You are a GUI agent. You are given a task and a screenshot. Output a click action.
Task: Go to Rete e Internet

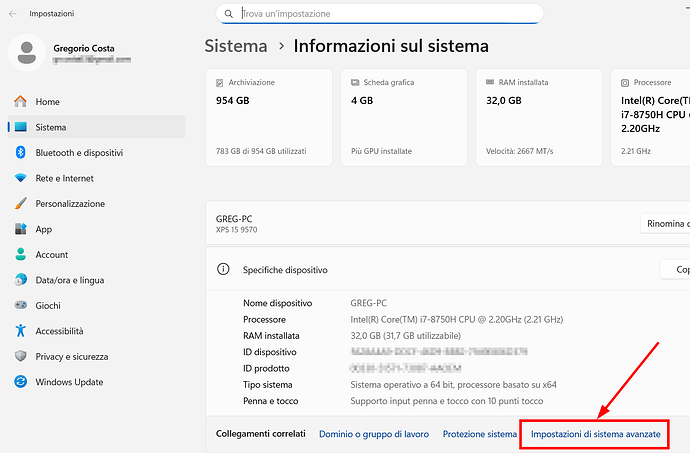click(96, 178)
